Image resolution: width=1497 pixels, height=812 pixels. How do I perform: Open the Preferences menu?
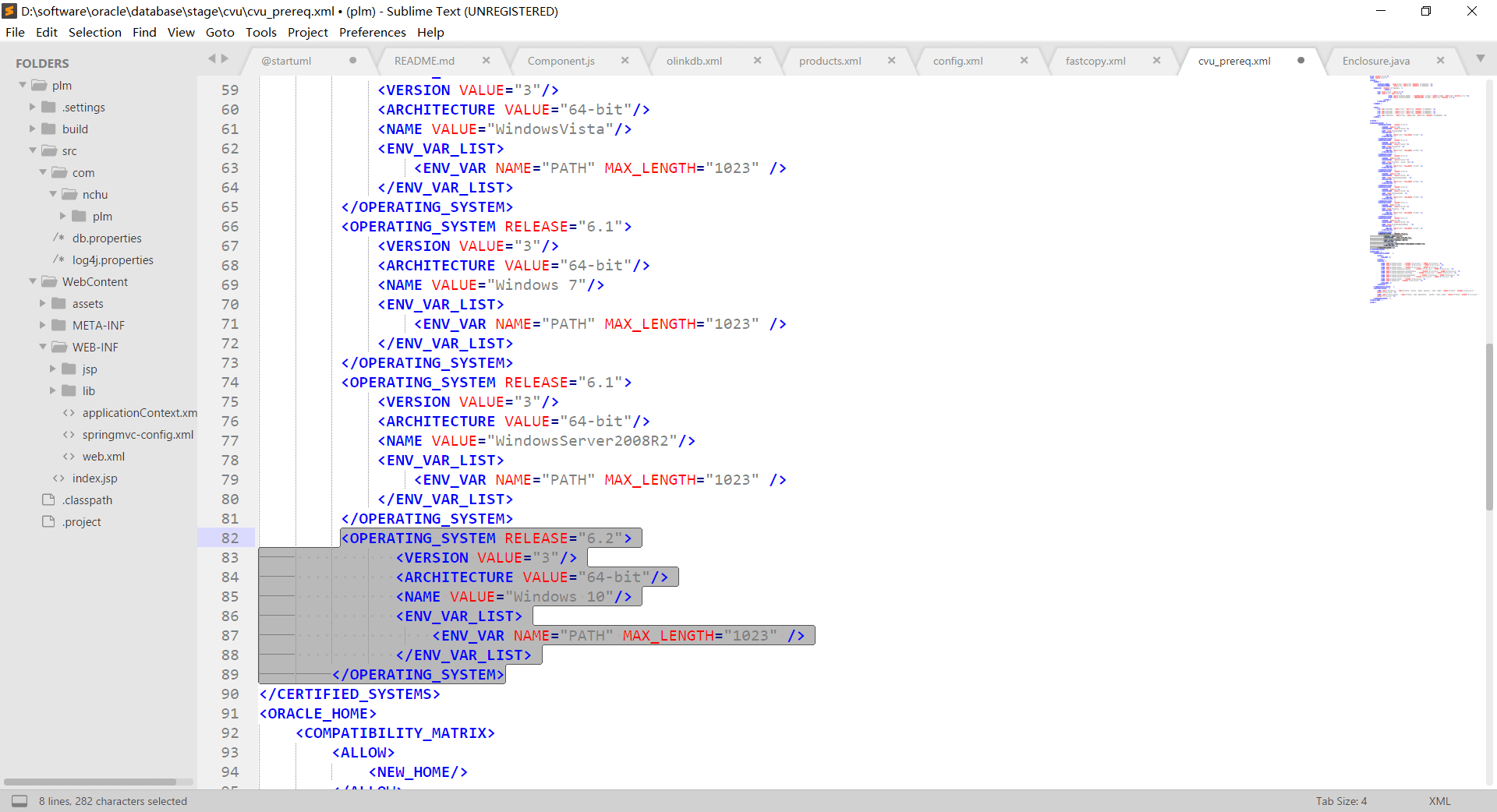373,32
